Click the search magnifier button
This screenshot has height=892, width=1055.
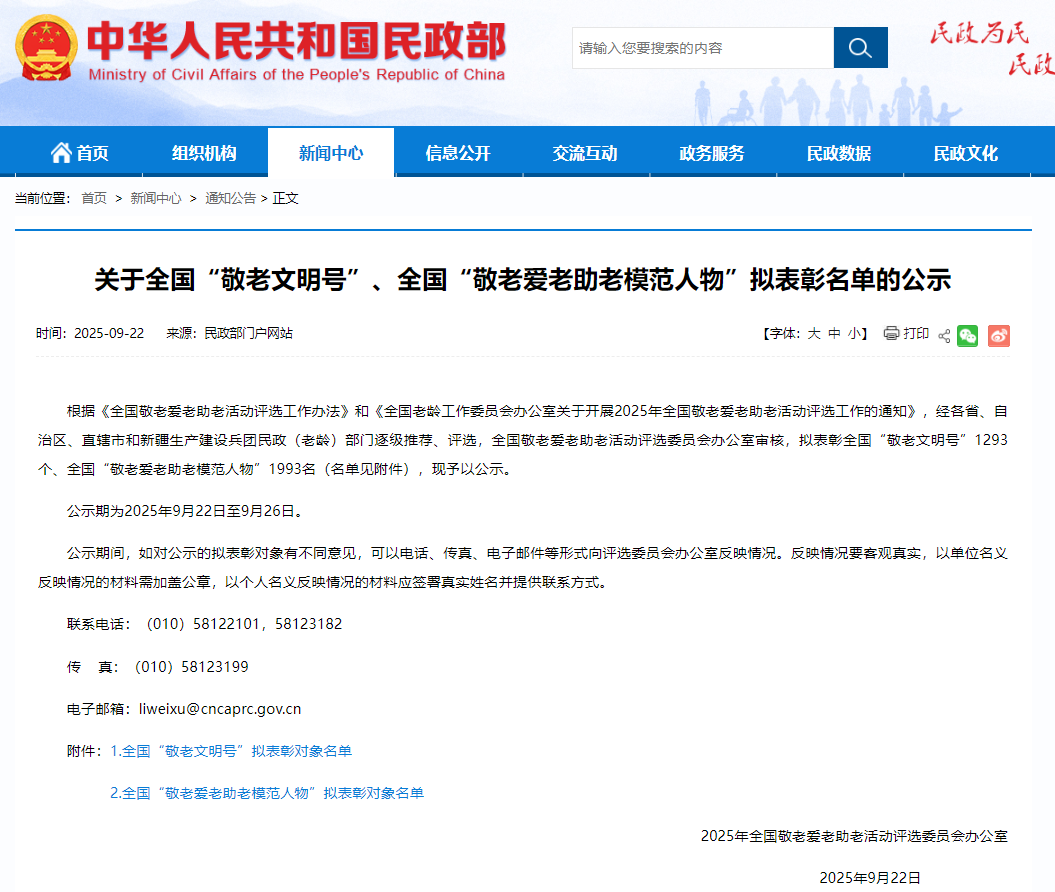tap(860, 48)
